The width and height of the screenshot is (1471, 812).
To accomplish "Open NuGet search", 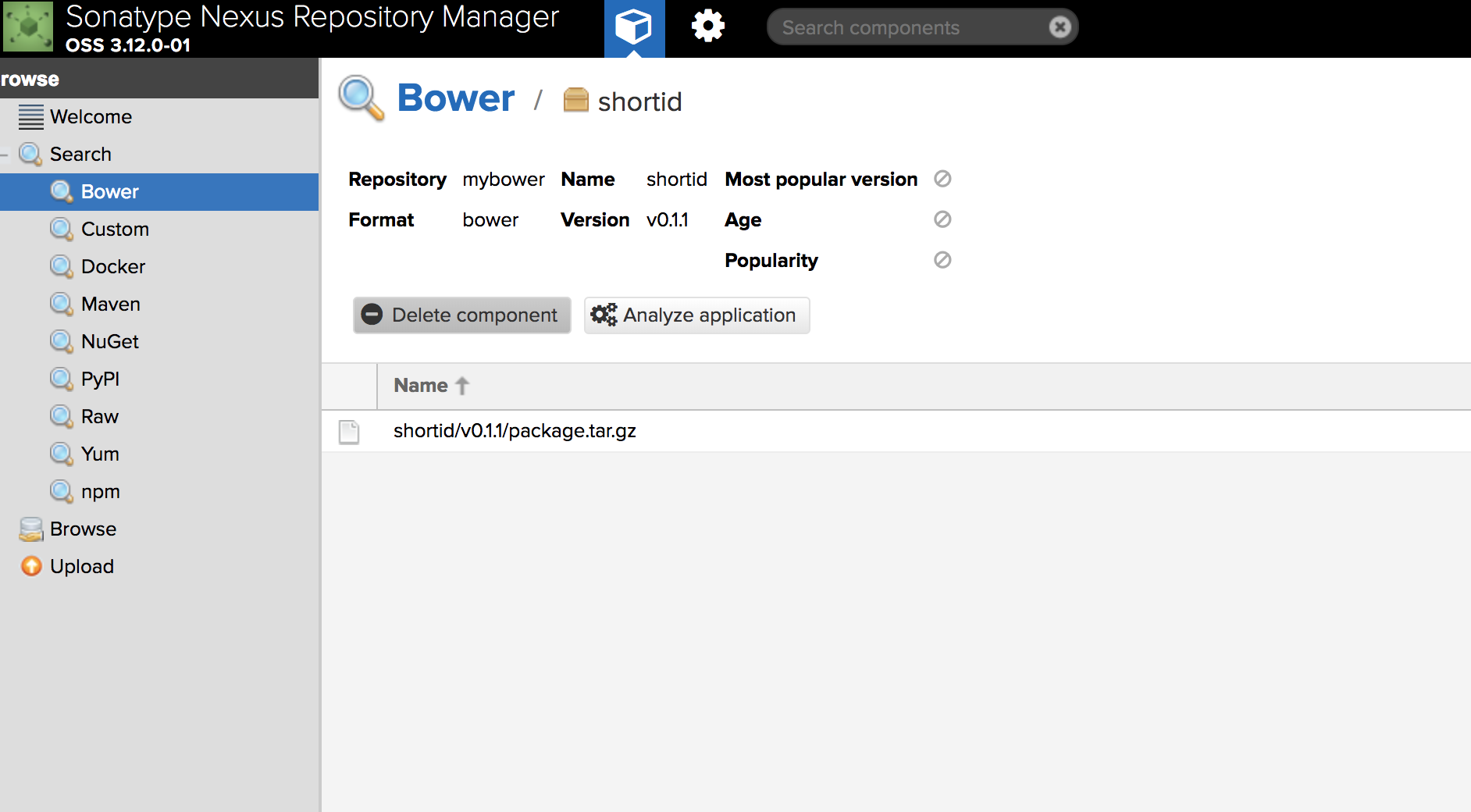I will 159,342.
